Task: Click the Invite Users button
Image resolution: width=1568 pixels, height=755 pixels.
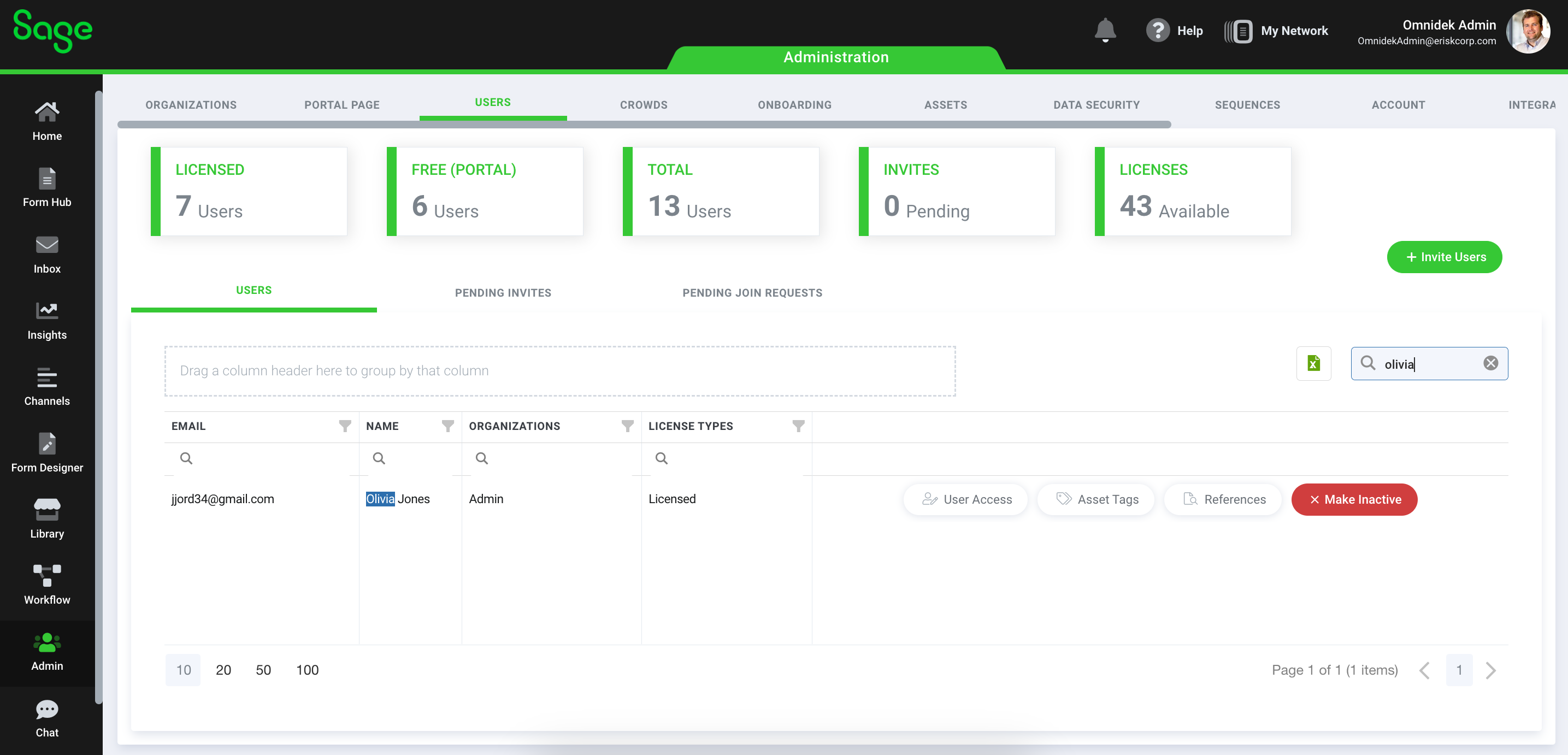Action: (x=1444, y=257)
